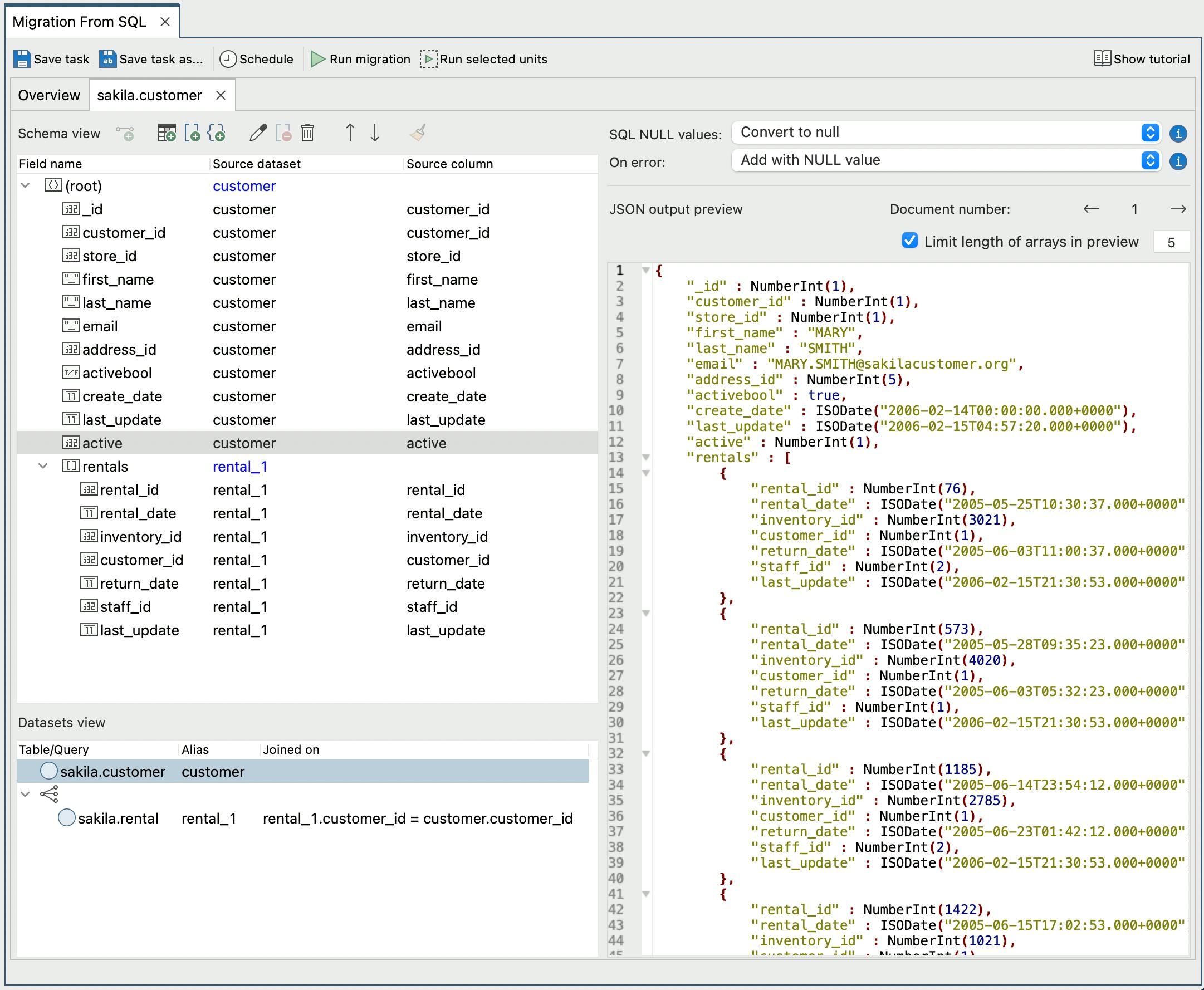This screenshot has width=1204, height=990.
Task: Open Show tutorial
Action: [x=1142, y=58]
